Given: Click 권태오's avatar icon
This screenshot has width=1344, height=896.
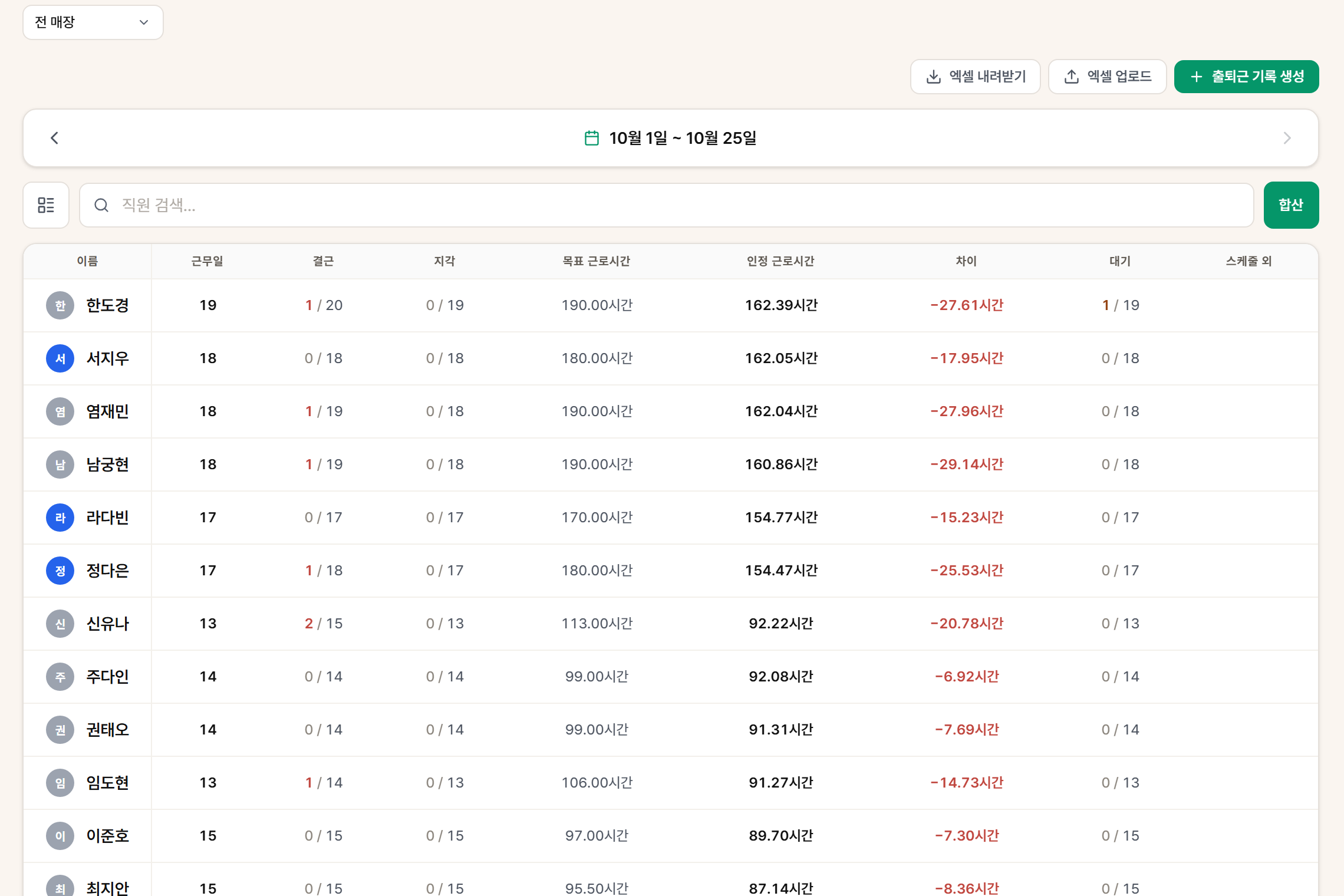Looking at the screenshot, I should (60, 730).
